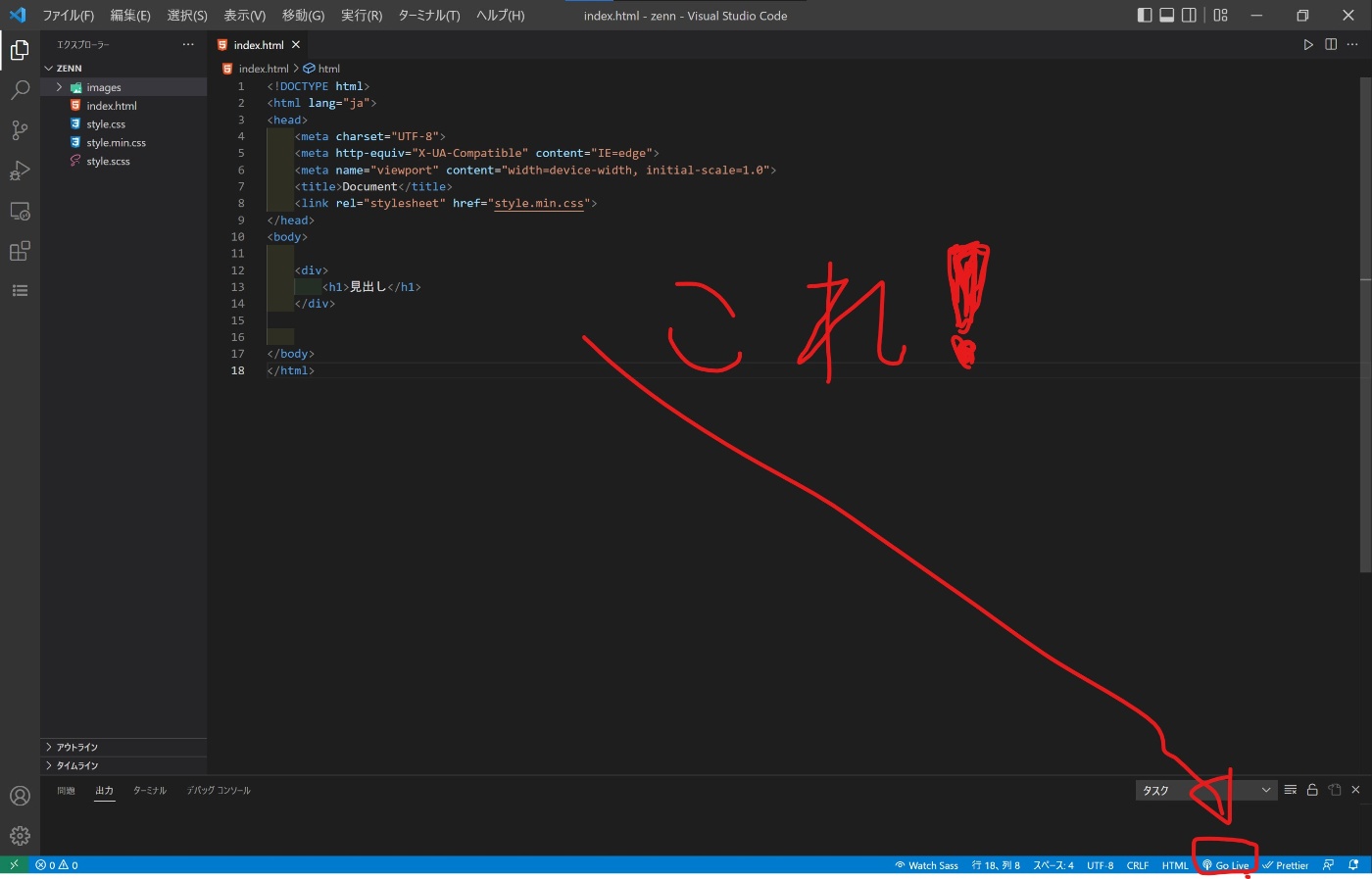Switch to the 問題 panel tab

click(66, 791)
